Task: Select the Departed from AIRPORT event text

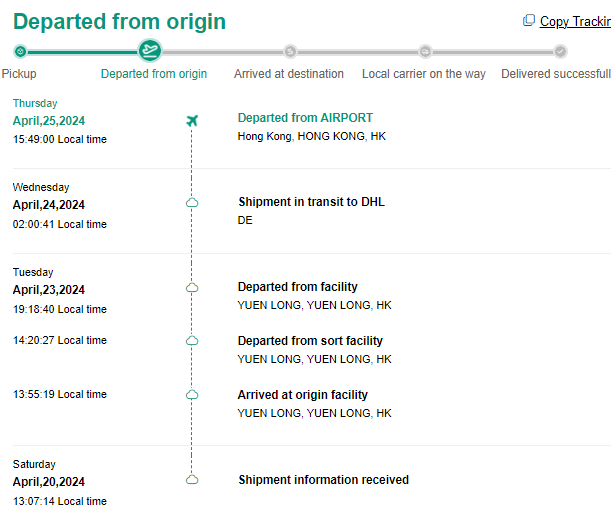Action: point(305,118)
